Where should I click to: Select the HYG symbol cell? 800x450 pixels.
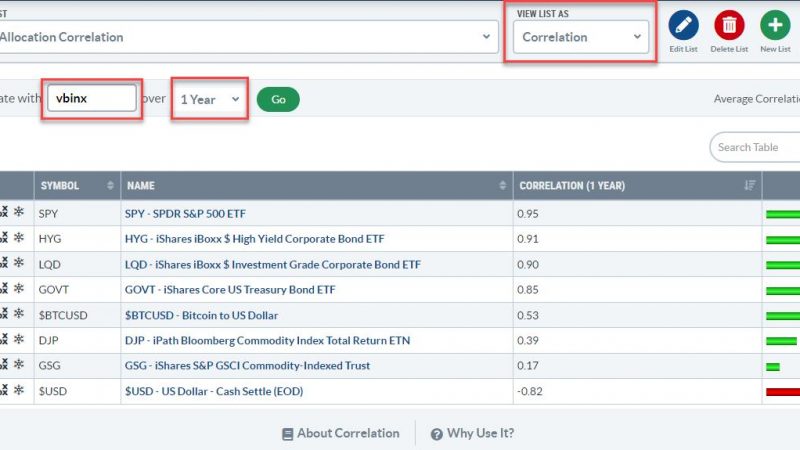pos(77,239)
